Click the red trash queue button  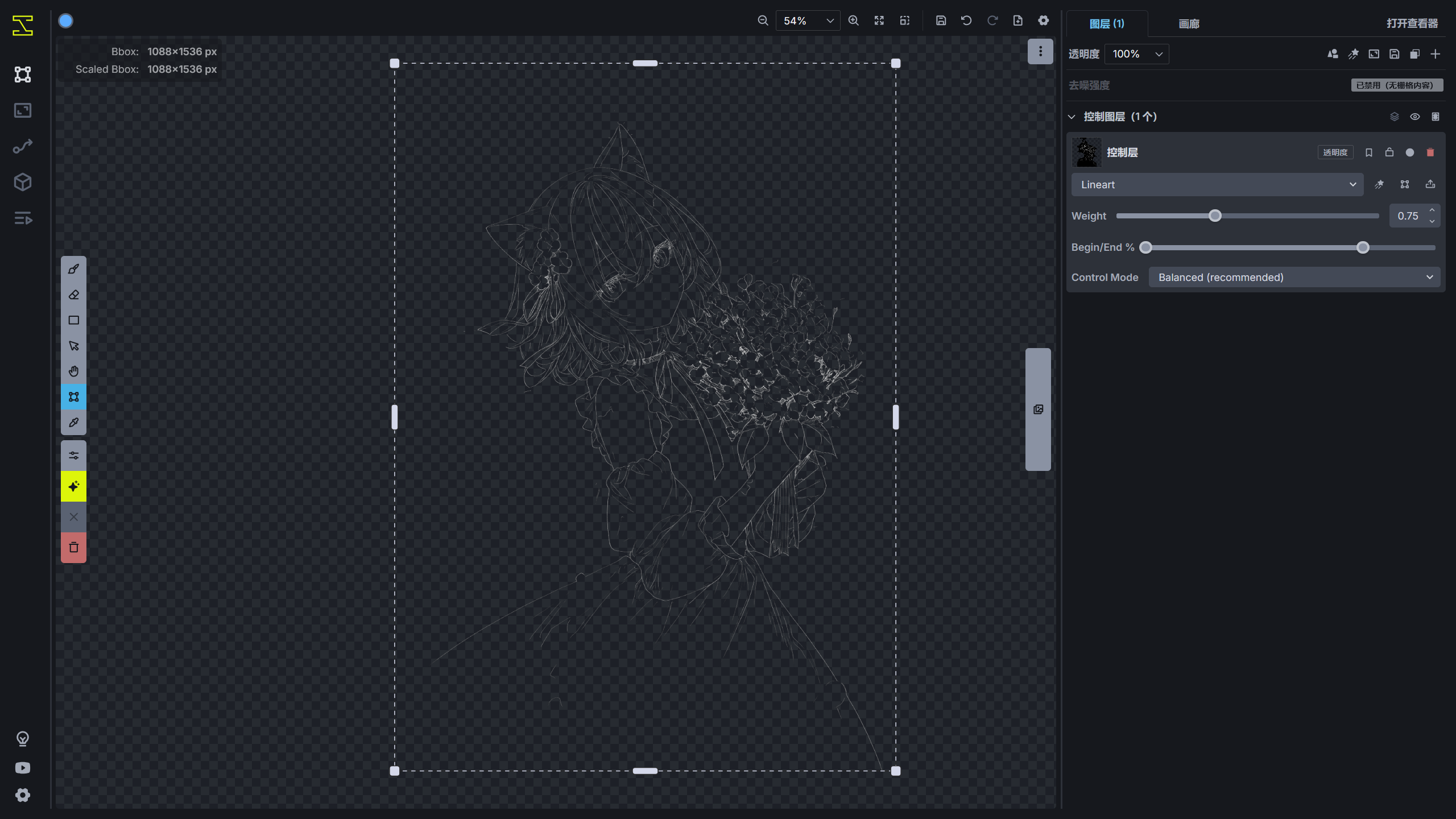[x=73, y=548]
